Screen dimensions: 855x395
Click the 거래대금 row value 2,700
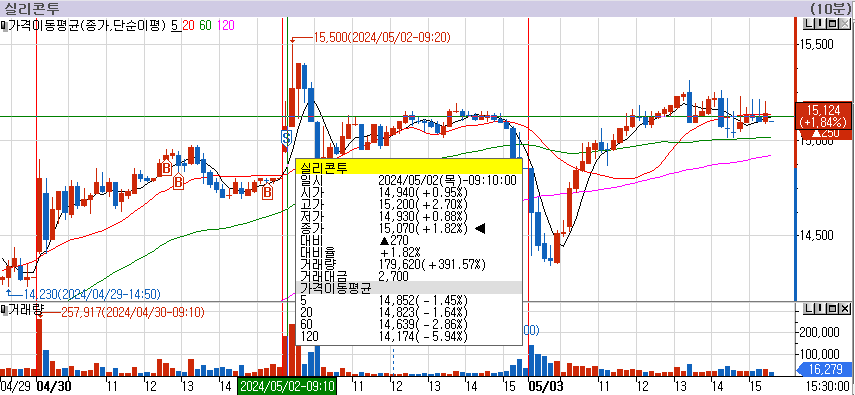point(393,276)
